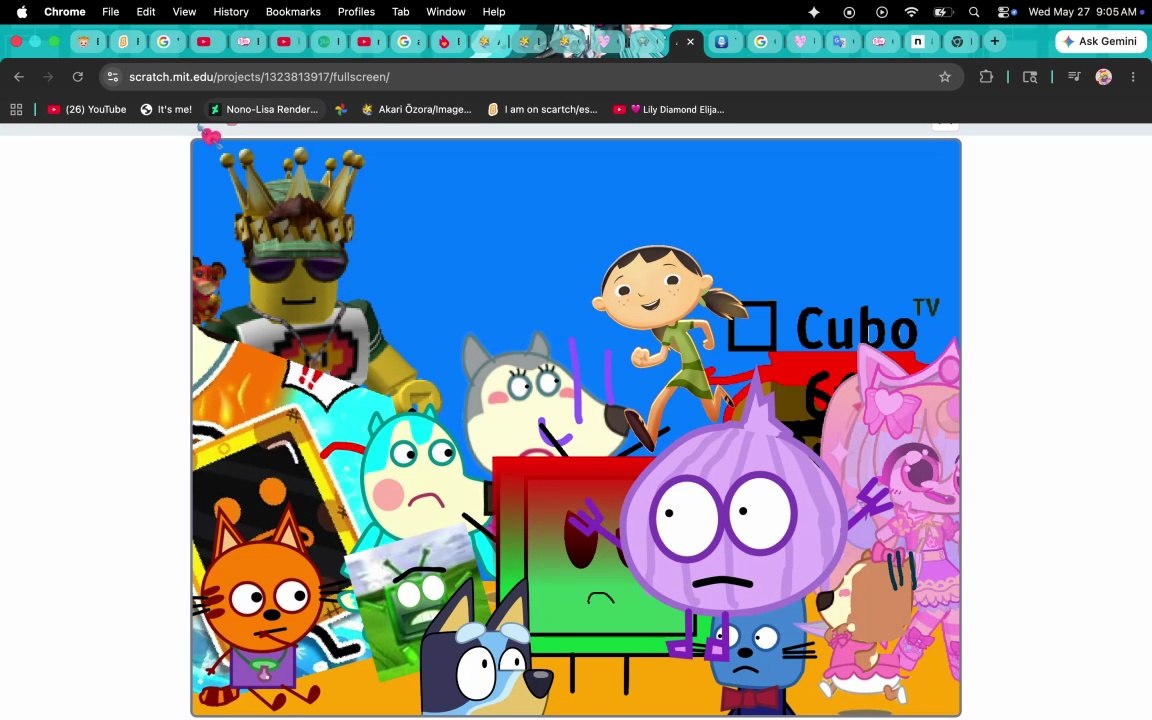Open the media controls music-note icon
The height and width of the screenshot is (720, 1152).
click(x=1073, y=76)
